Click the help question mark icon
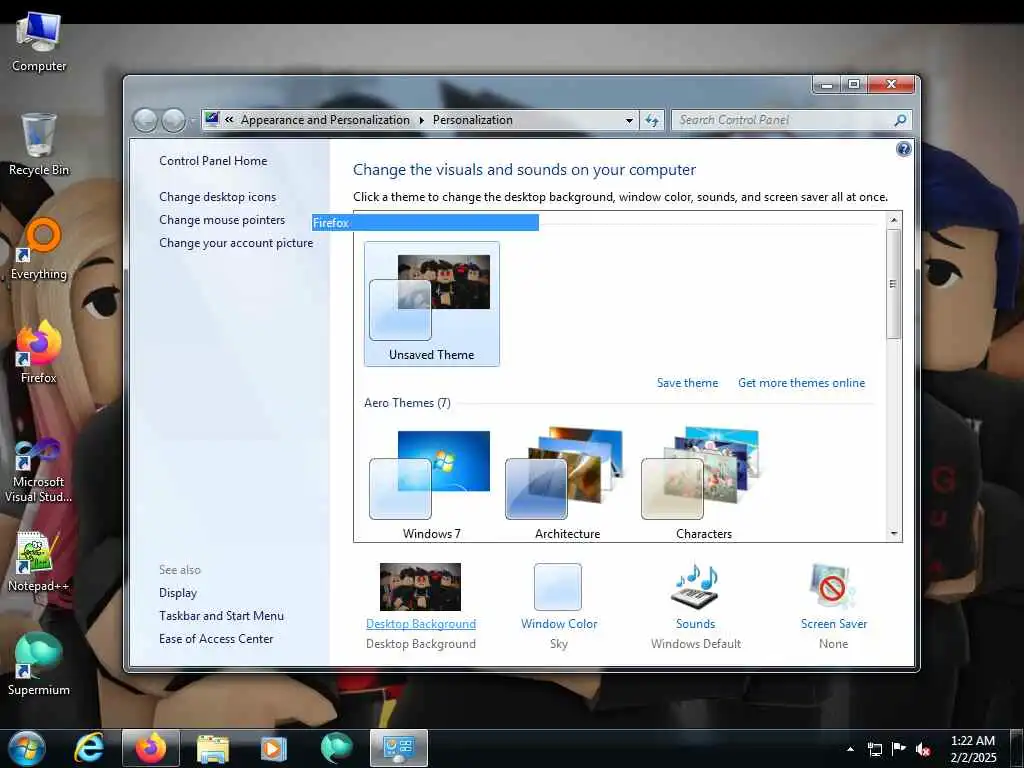The height and width of the screenshot is (768, 1024). point(903,149)
